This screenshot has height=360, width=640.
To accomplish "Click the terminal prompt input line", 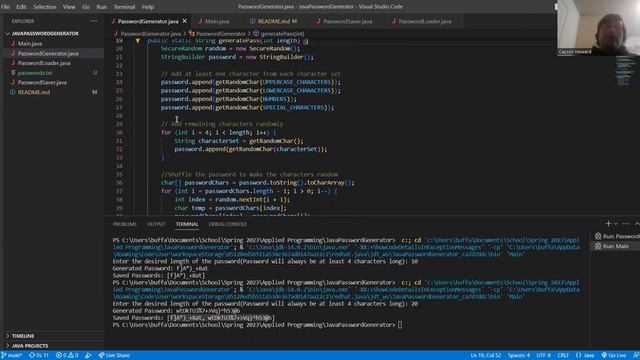I will tap(400, 325).
